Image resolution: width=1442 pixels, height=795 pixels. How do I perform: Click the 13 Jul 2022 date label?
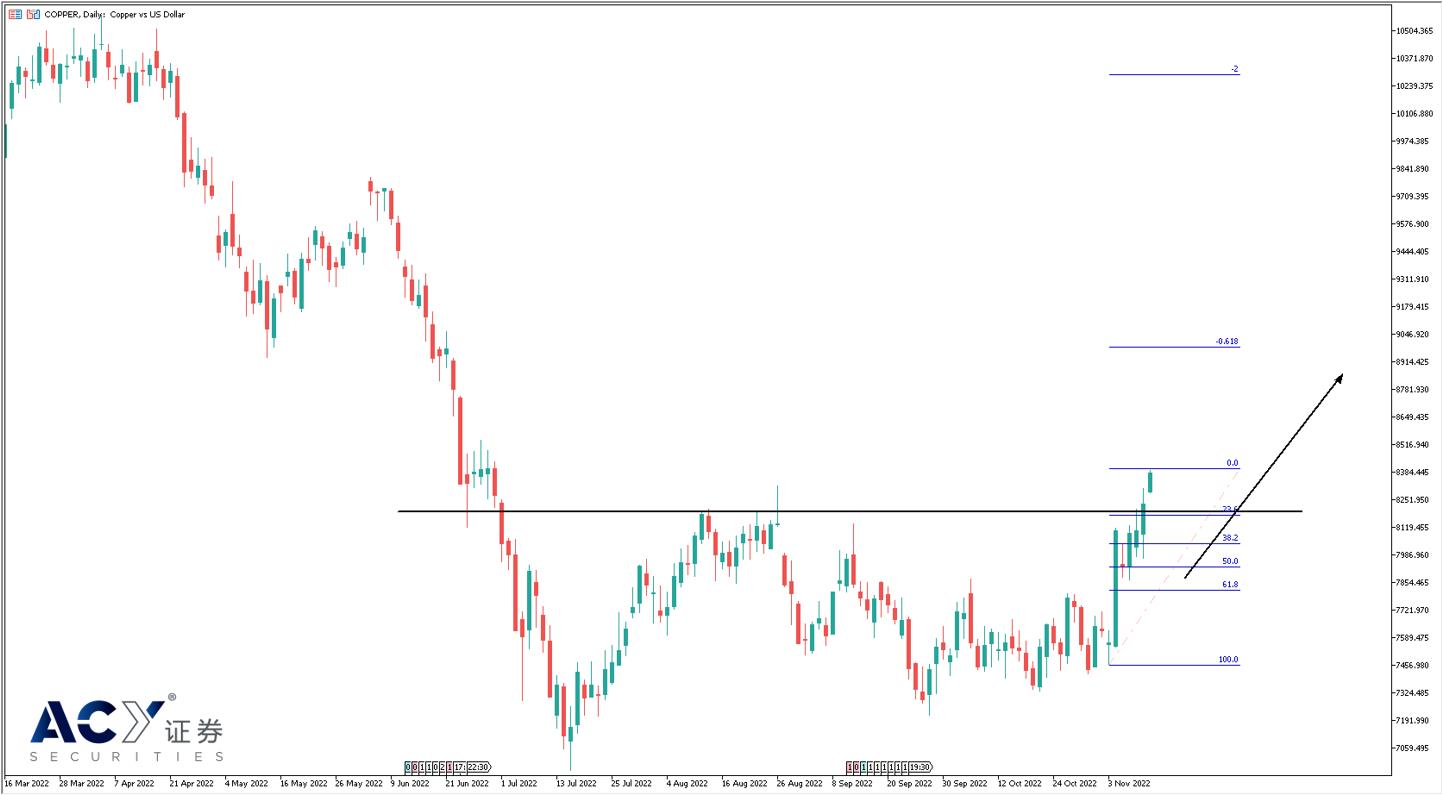(574, 783)
